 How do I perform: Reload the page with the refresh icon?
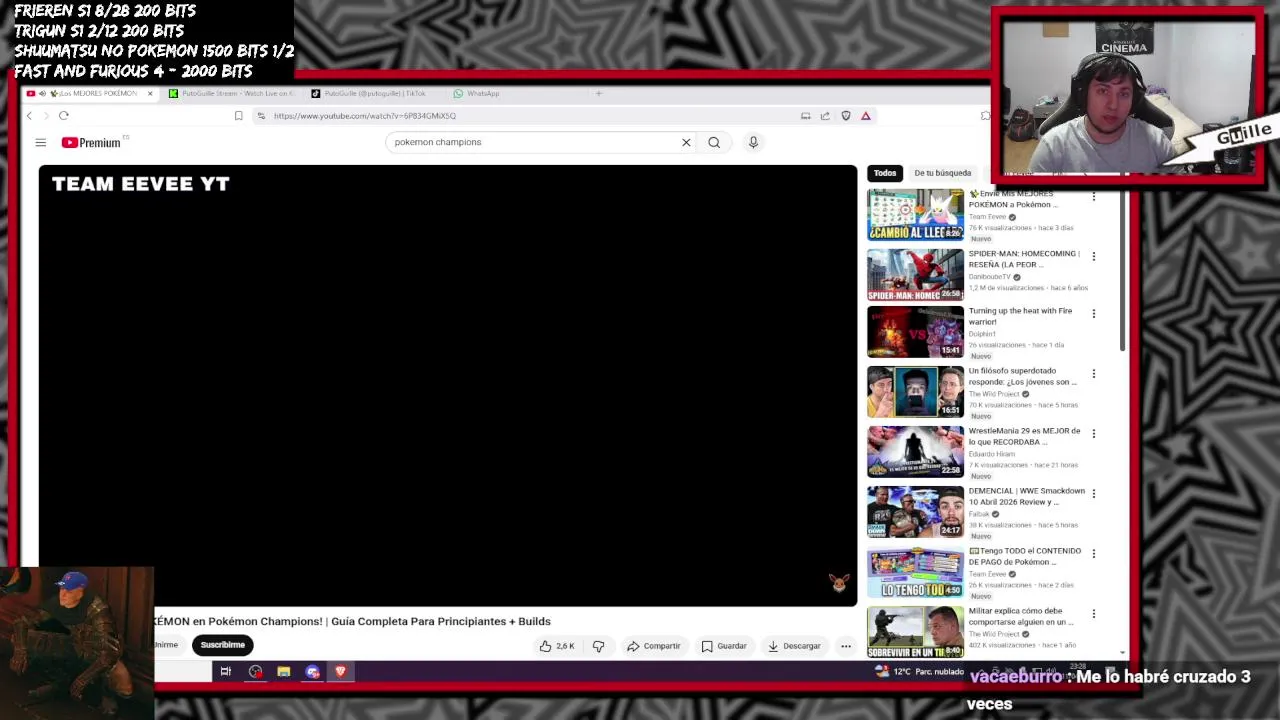(x=64, y=116)
